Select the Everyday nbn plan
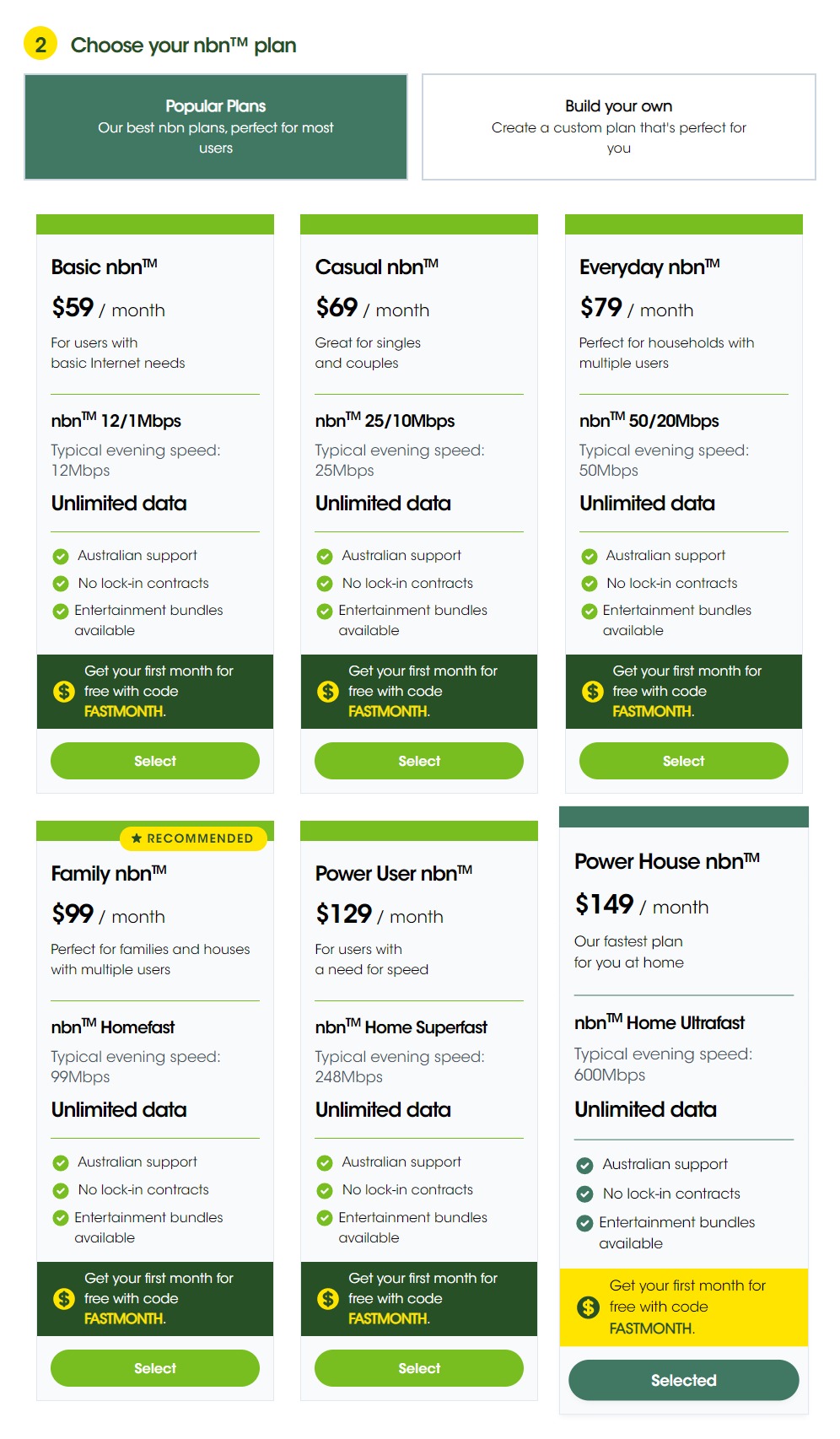 682,760
